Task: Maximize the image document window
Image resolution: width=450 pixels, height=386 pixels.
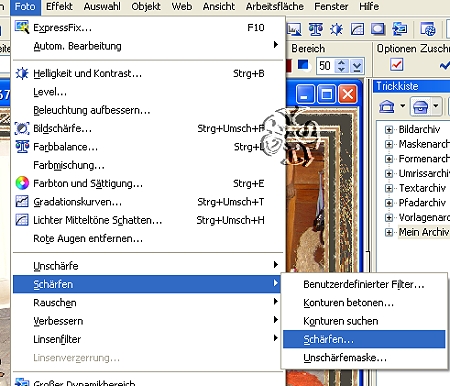Action: click(326, 94)
